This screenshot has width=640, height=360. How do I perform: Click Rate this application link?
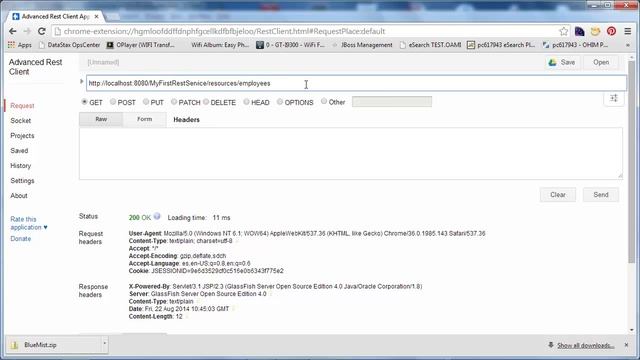pyautogui.click(x=29, y=223)
